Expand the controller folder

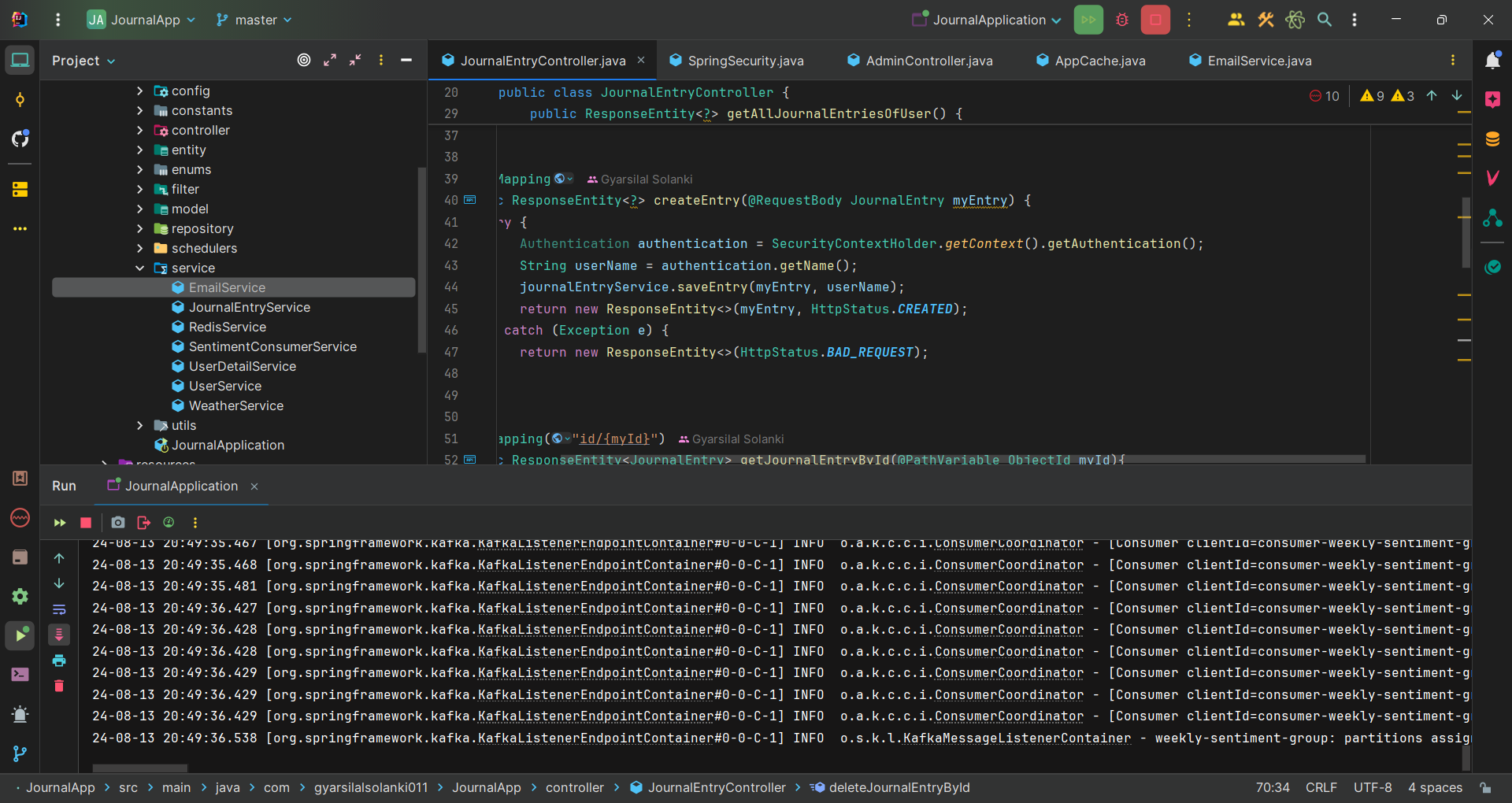click(x=140, y=131)
